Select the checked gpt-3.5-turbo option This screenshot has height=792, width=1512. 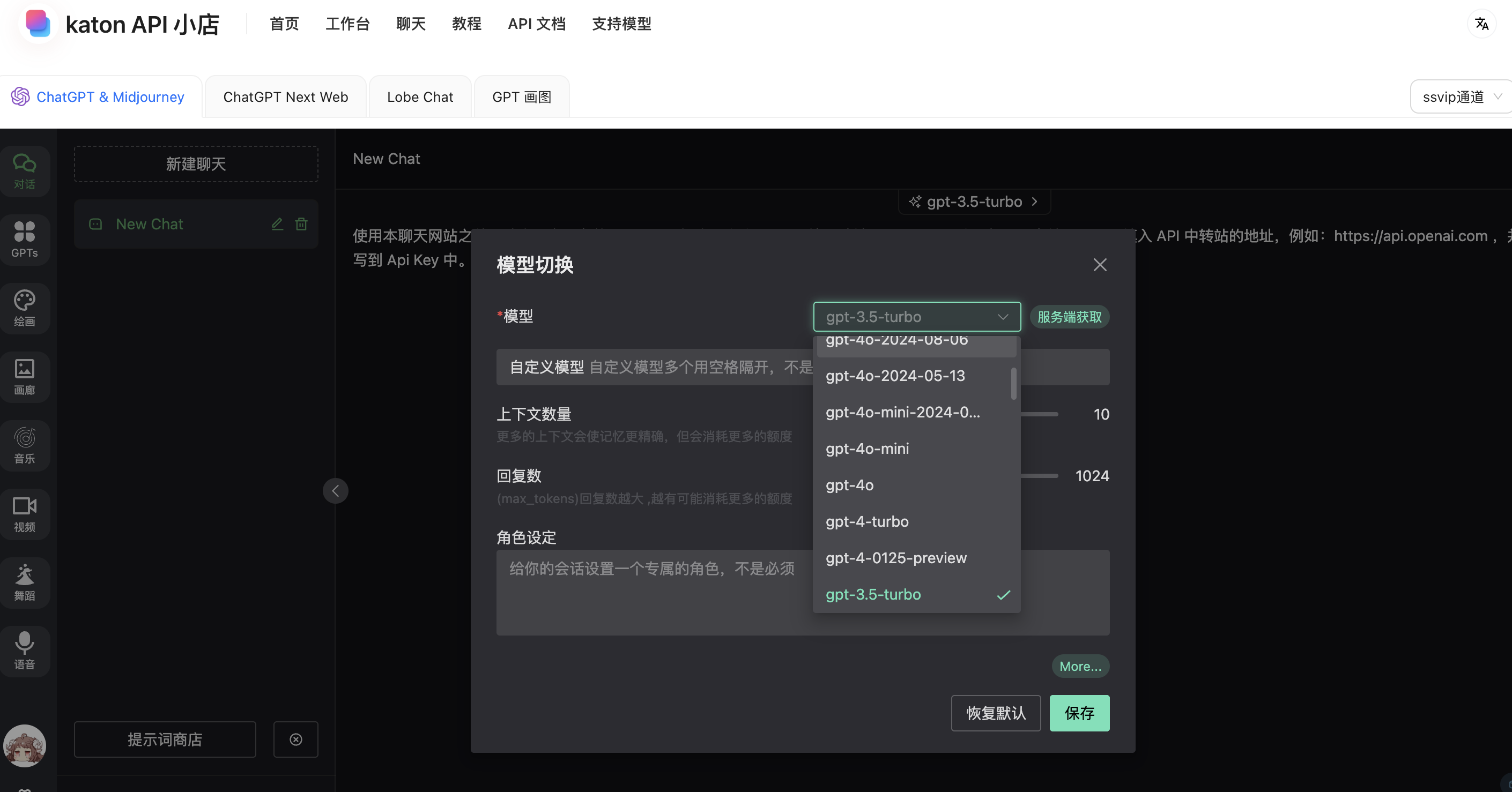[917, 594]
